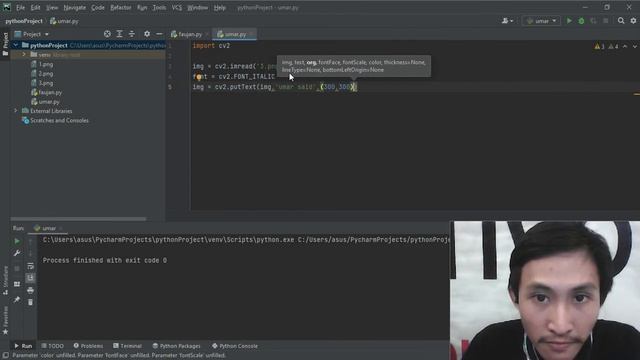The image size is (640, 360).
Task: Toggle soft-wrap in the Run console
Action: [x=30, y=266]
